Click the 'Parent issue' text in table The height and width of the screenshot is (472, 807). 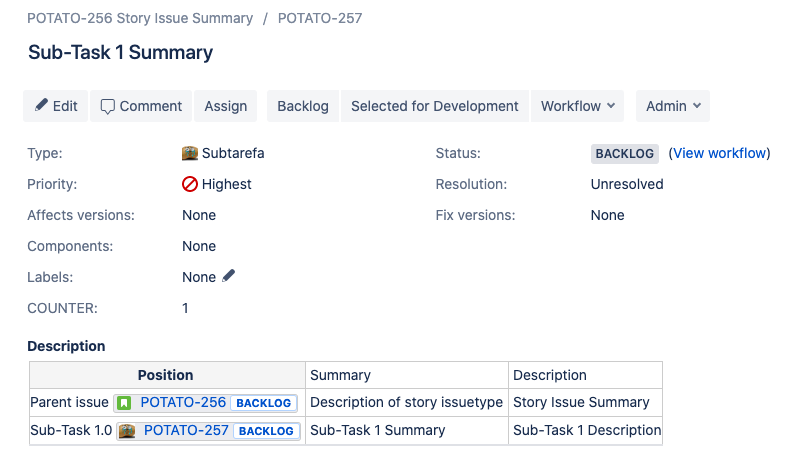(69, 403)
